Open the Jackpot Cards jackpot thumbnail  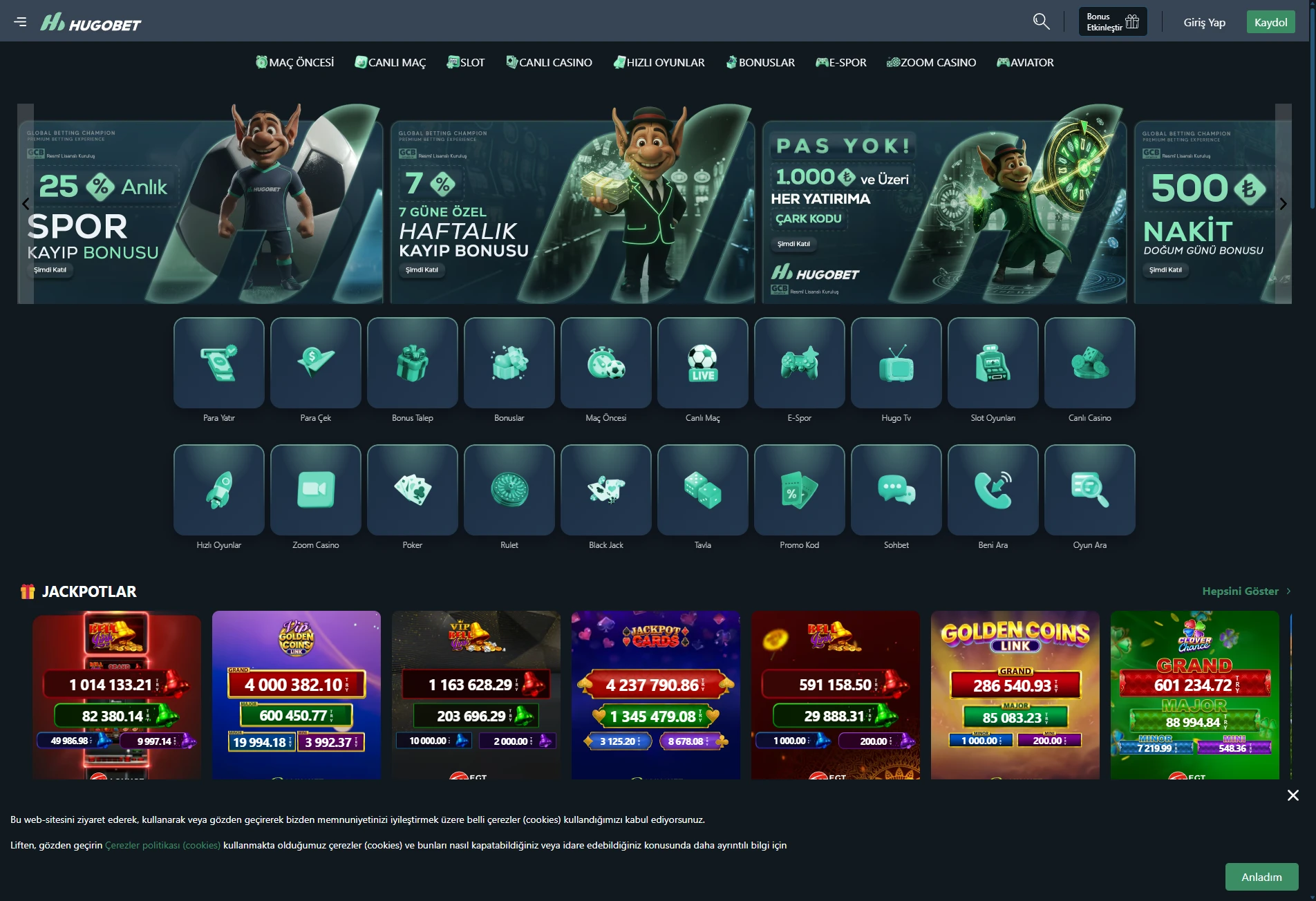point(656,695)
